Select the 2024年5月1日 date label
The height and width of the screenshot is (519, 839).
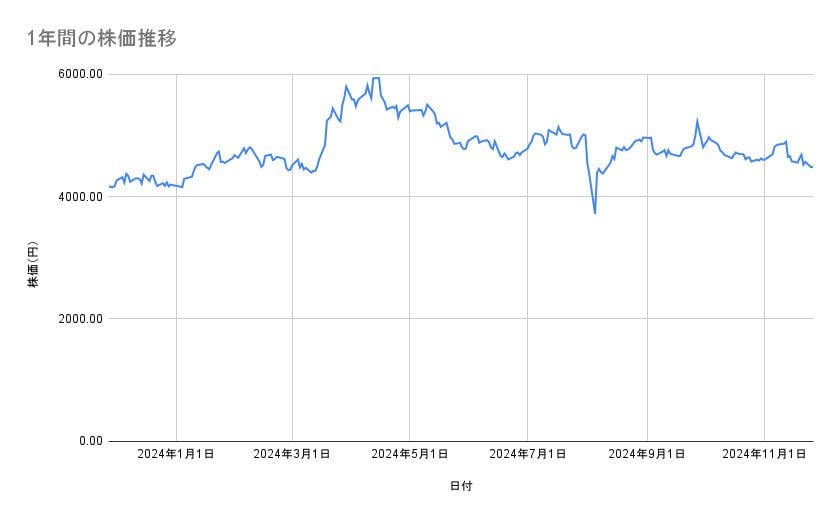(409, 454)
